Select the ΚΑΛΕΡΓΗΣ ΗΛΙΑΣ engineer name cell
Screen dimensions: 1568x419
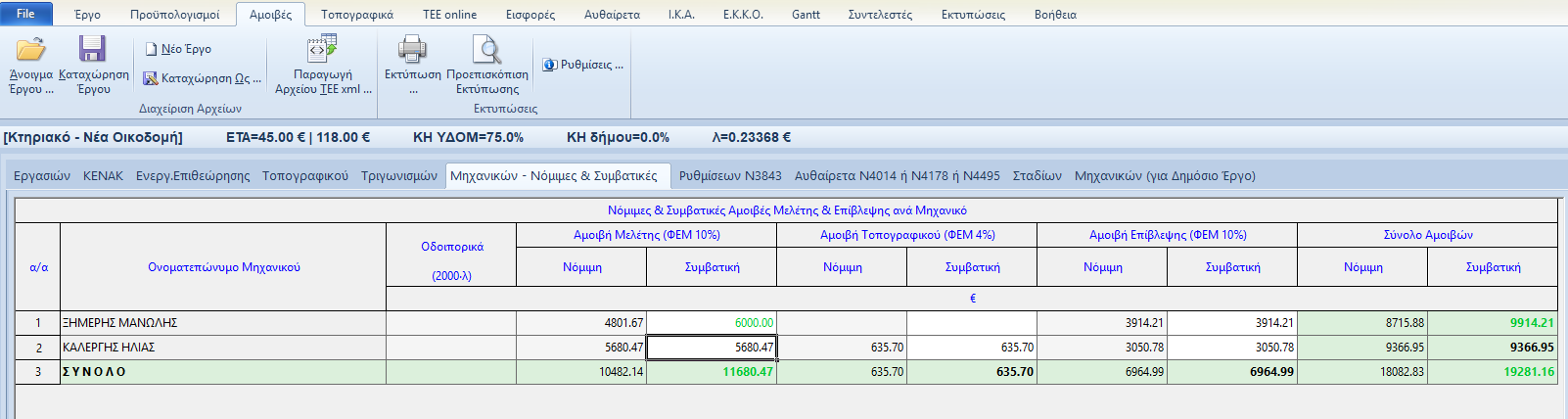(223, 348)
